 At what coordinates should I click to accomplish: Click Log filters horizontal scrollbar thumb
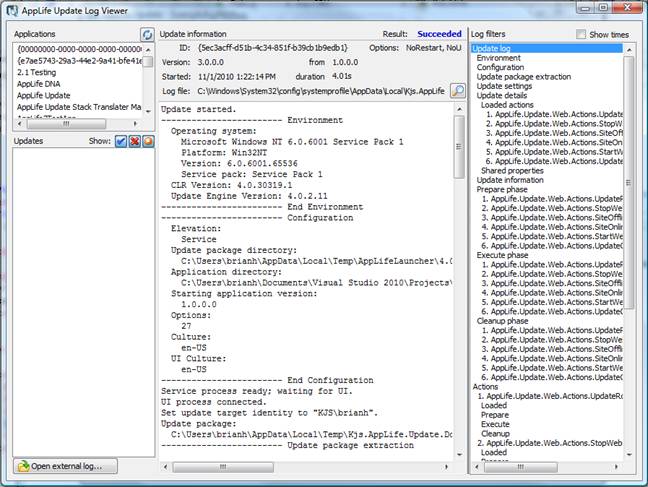coord(520,467)
